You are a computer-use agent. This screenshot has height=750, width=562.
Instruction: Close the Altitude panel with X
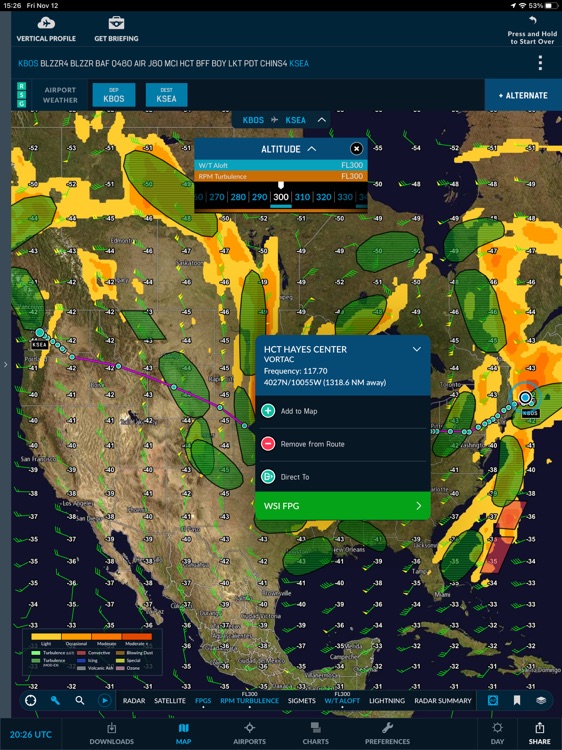click(356, 149)
